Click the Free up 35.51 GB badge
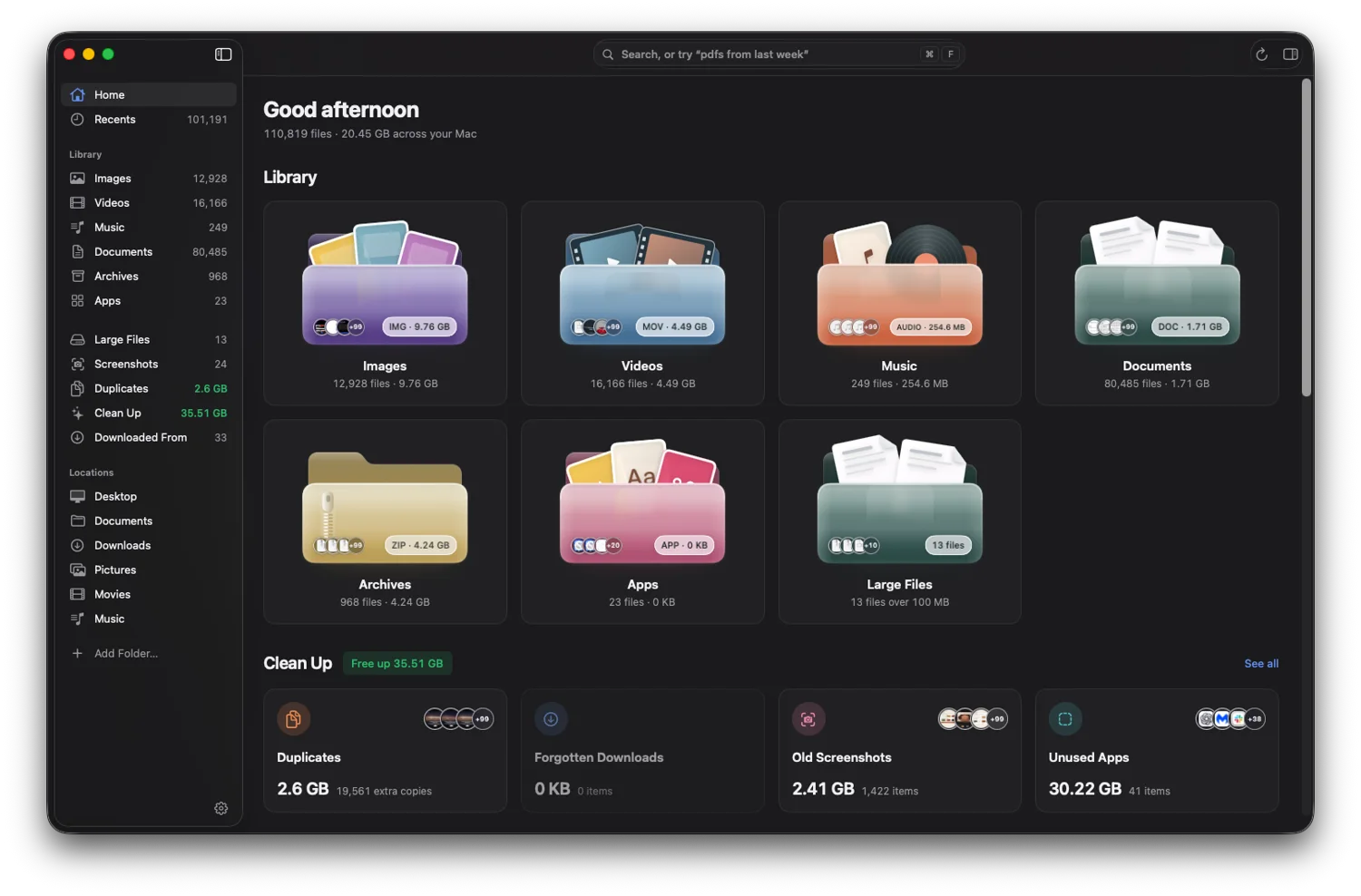The height and width of the screenshot is (896, 1361). [x=397, y=663]
